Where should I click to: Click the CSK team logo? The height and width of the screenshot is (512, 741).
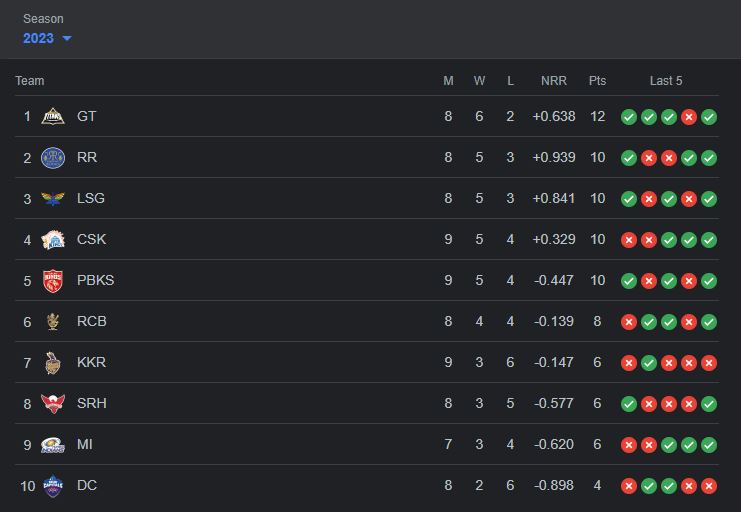click(x=53, y=240)
